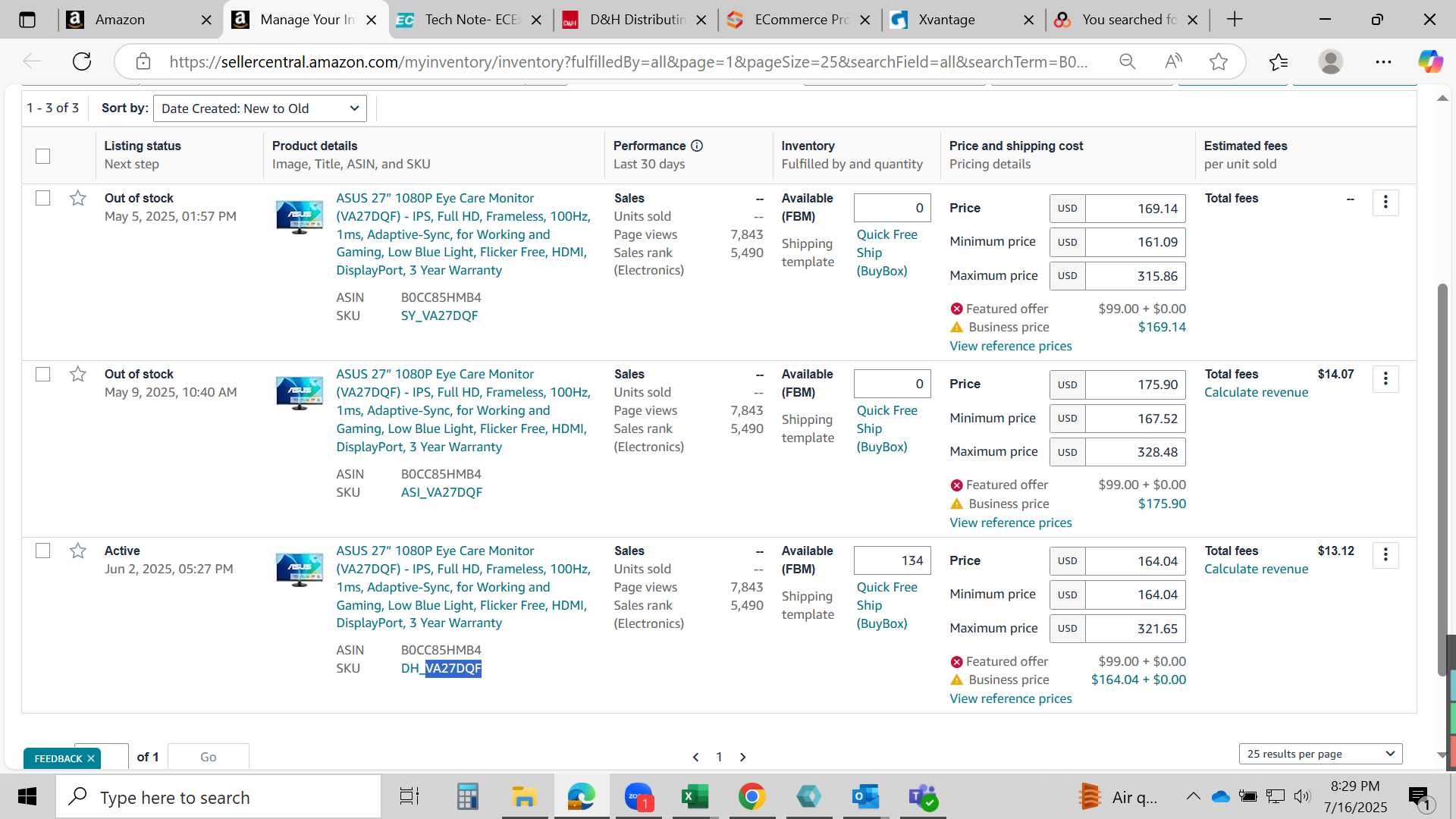Click the Go page button
The height and width of the screenshot is (819, 1456).
208,757
